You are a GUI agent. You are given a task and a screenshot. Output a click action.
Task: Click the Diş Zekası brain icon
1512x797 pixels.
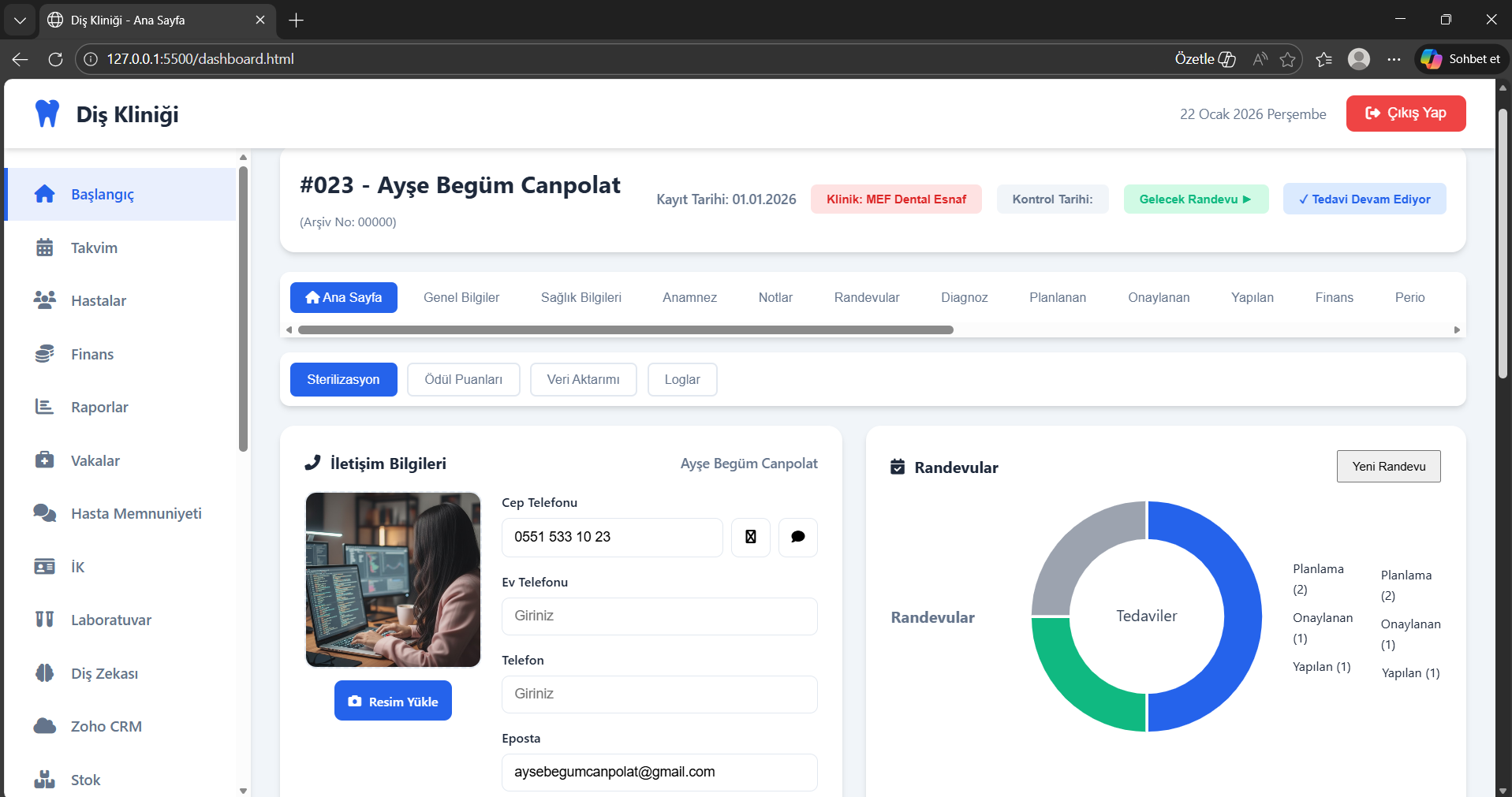(x=45, y=673)
